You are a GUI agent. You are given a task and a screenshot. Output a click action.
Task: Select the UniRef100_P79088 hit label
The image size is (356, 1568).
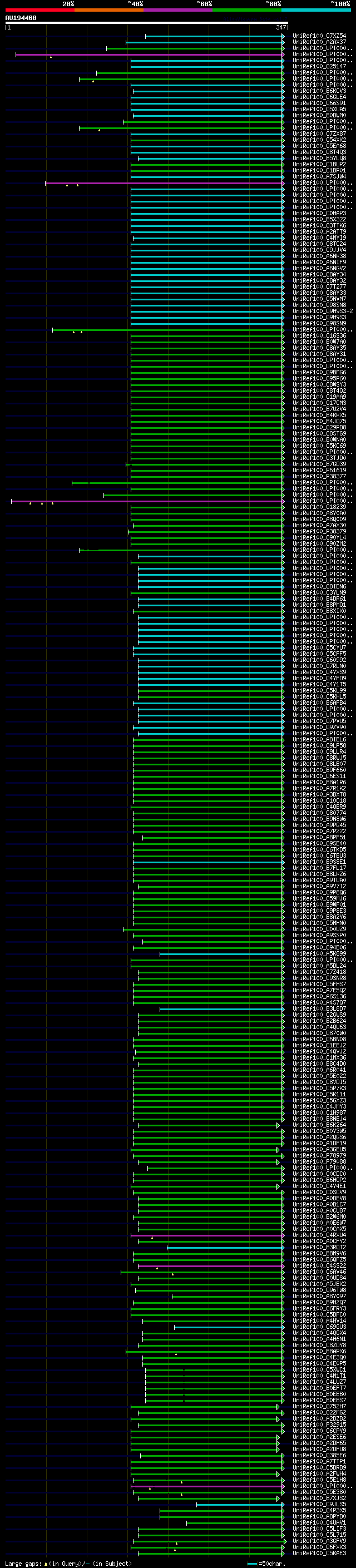(x=319, y=1161)
